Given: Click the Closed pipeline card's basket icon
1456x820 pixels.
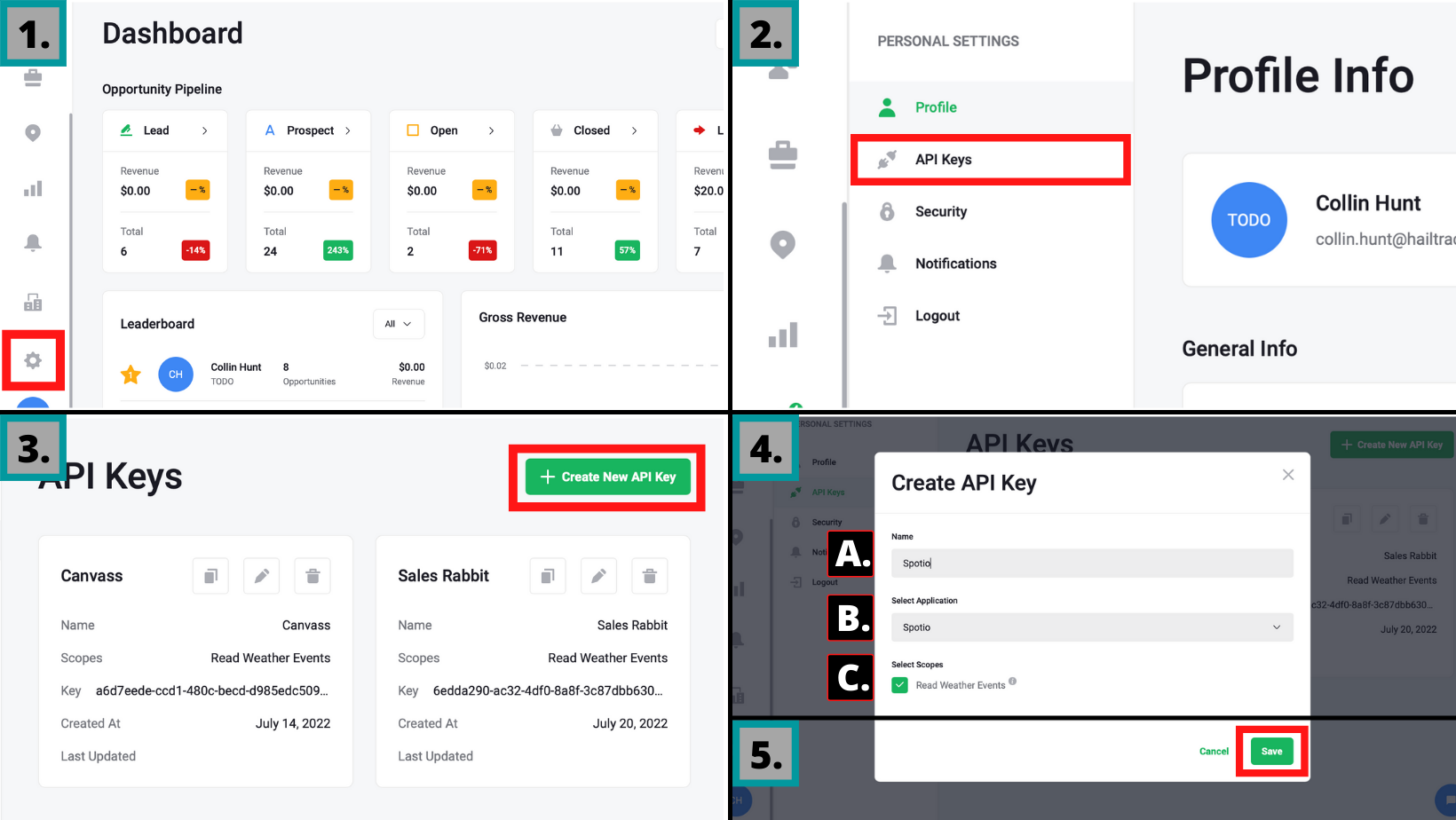Looking at the screenshot, I should pos(557,130).
